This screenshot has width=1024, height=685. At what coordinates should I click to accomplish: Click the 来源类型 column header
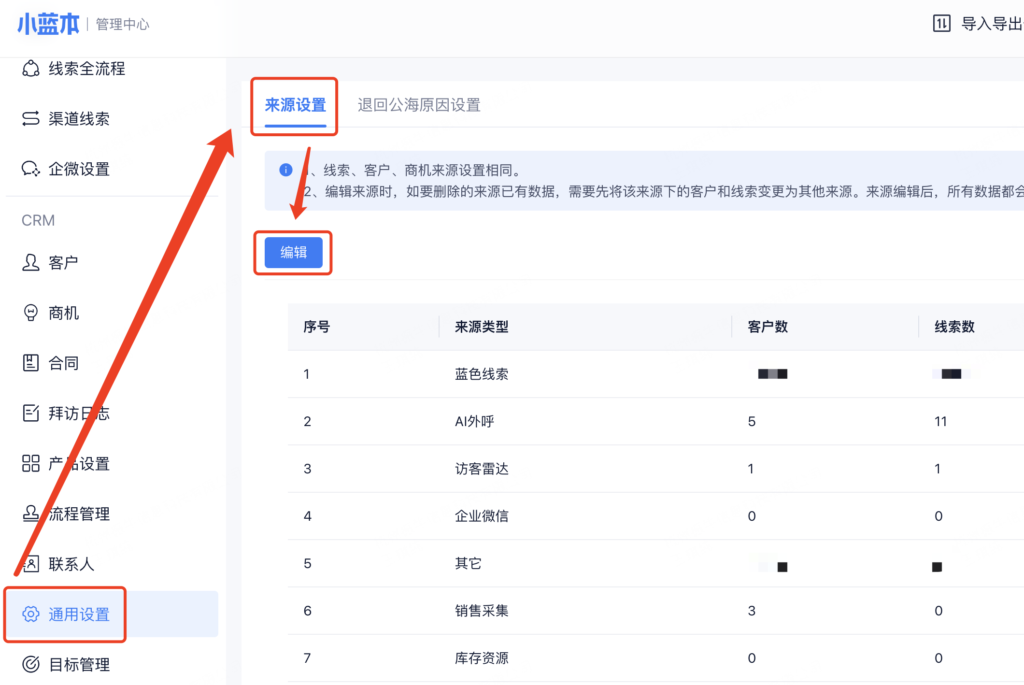[x=481, y=327]
